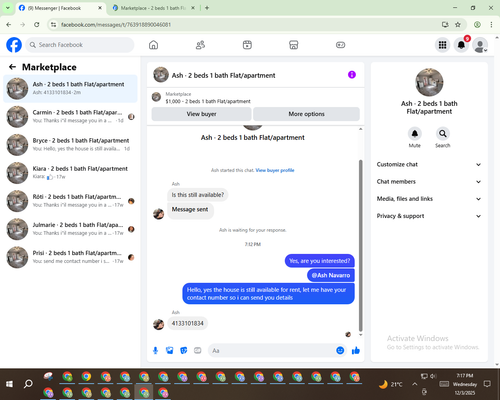Screen dimensions: 500x400
Task: Click the reload page icon
Action: [37, 24]
